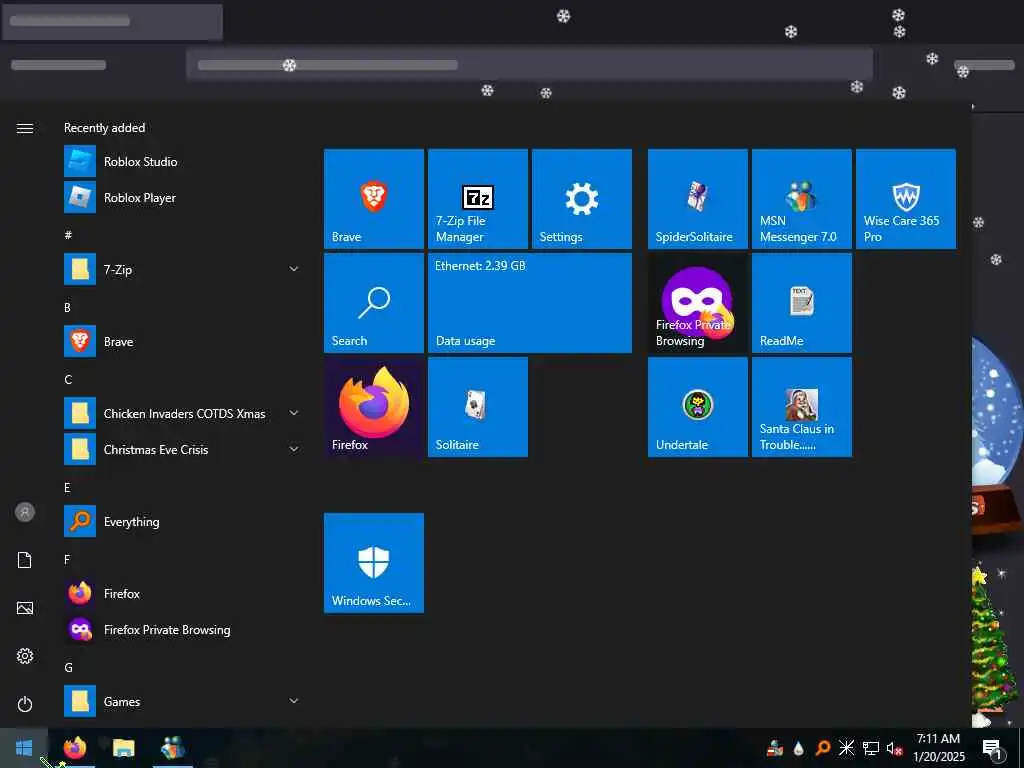Open the Brave tile

pyautogui.click(x=374, y=199)
